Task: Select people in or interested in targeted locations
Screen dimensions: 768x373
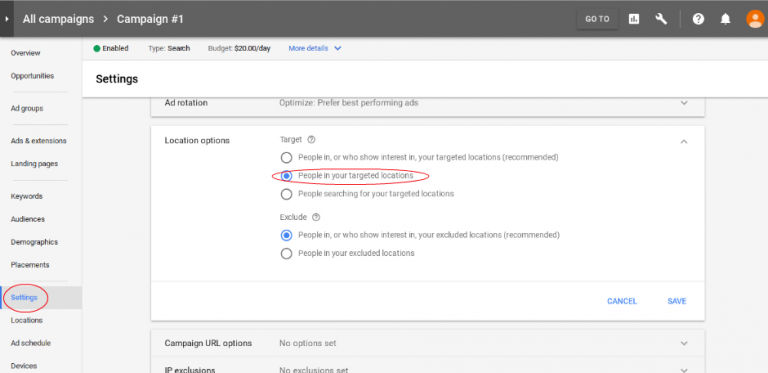Action: [x=287, y=158]
